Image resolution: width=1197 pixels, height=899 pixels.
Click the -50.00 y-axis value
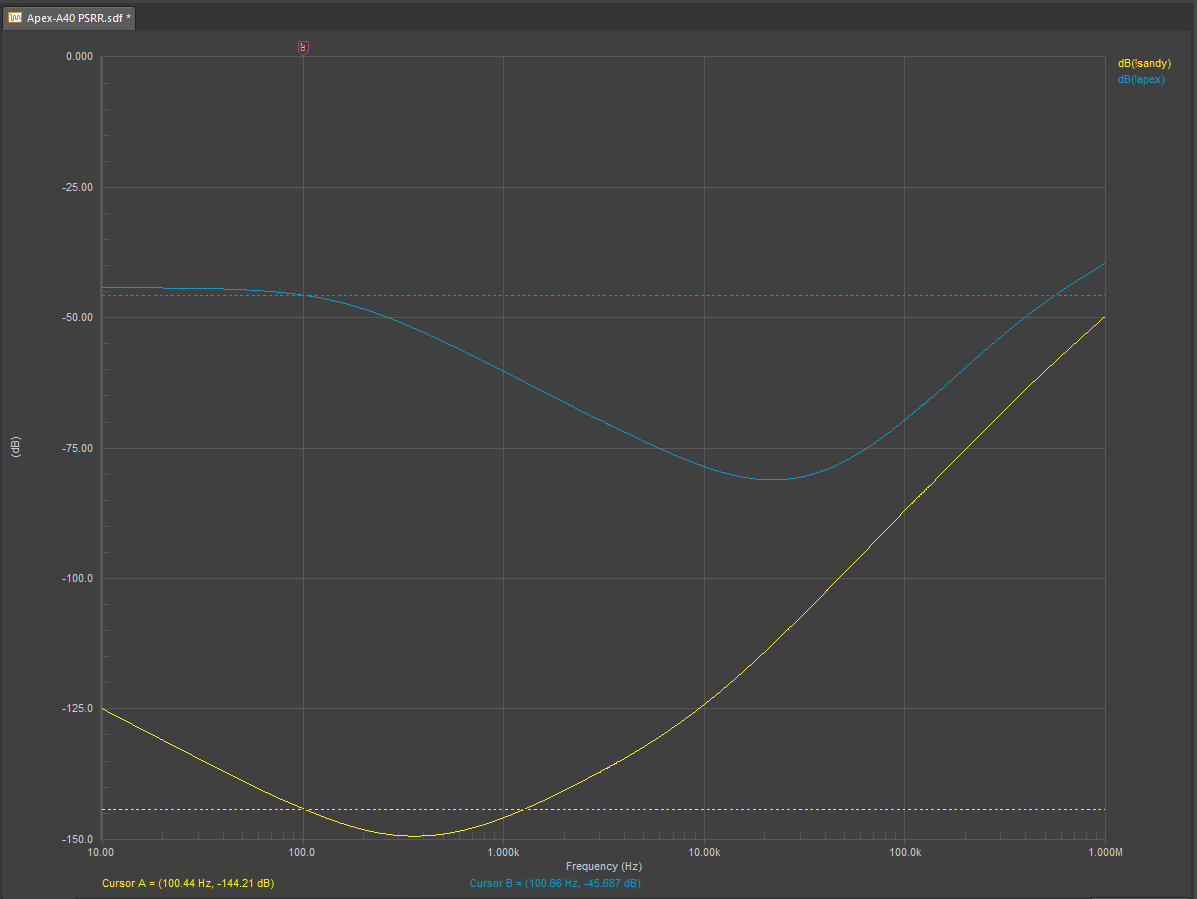tap(77, 317)
